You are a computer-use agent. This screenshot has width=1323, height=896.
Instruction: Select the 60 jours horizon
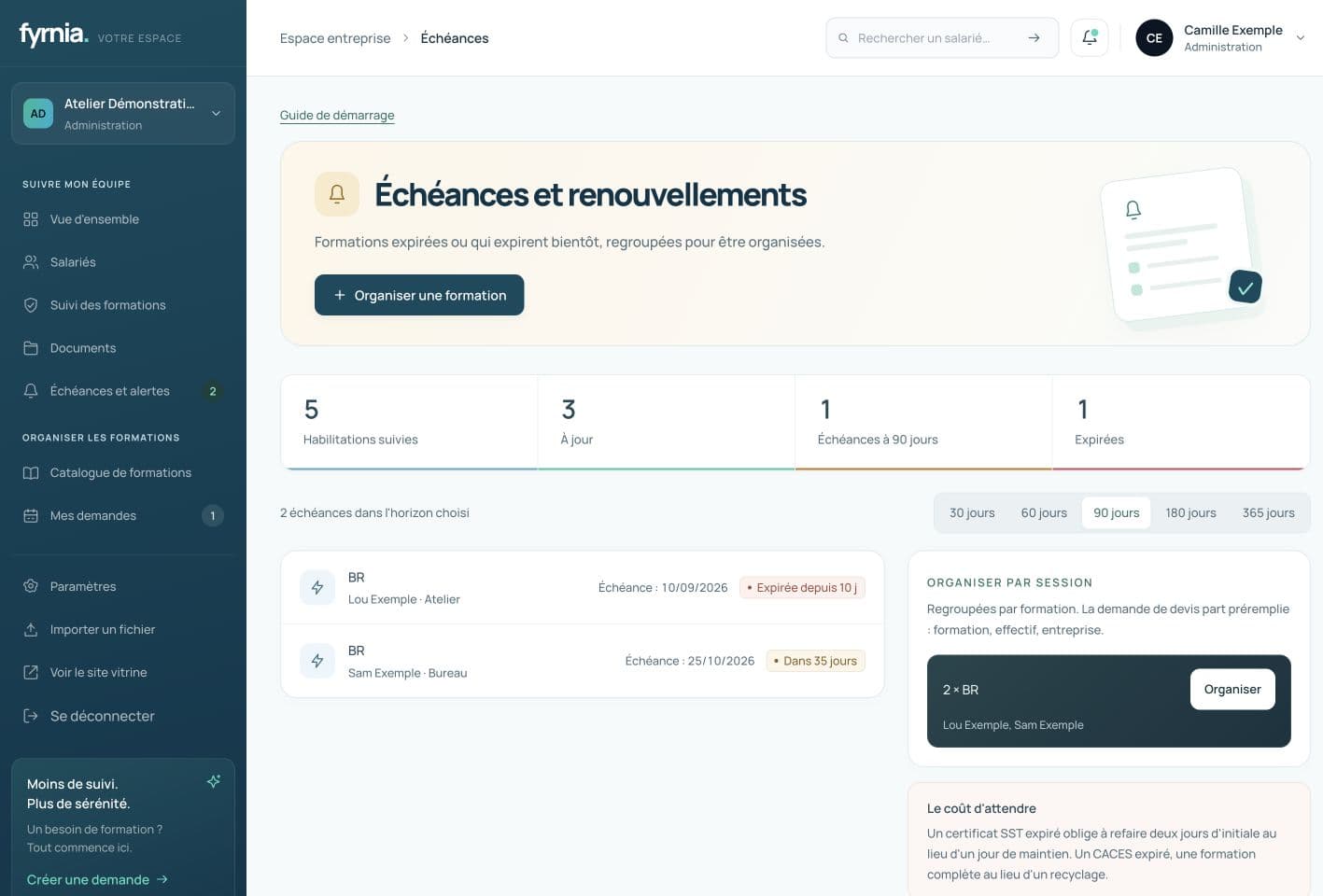click(1044, 513)
